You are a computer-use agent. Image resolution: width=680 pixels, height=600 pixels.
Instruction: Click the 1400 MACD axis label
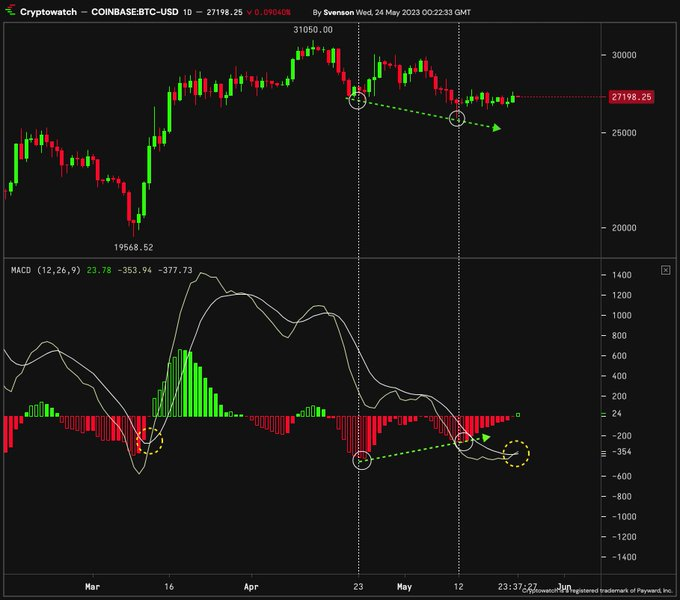click(x=621, y=275)
